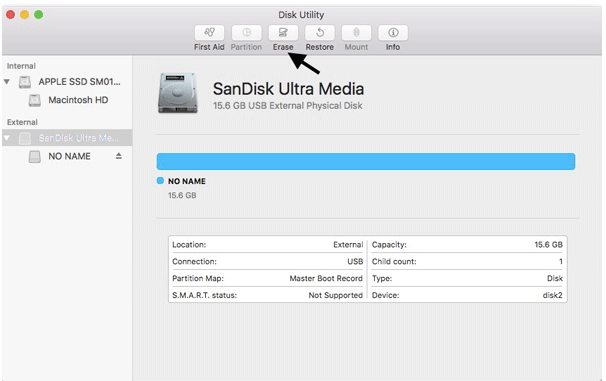Click the Mount toolbar icon
The height and width of the screenshot is (381, 606).
(x=356, y=33)
